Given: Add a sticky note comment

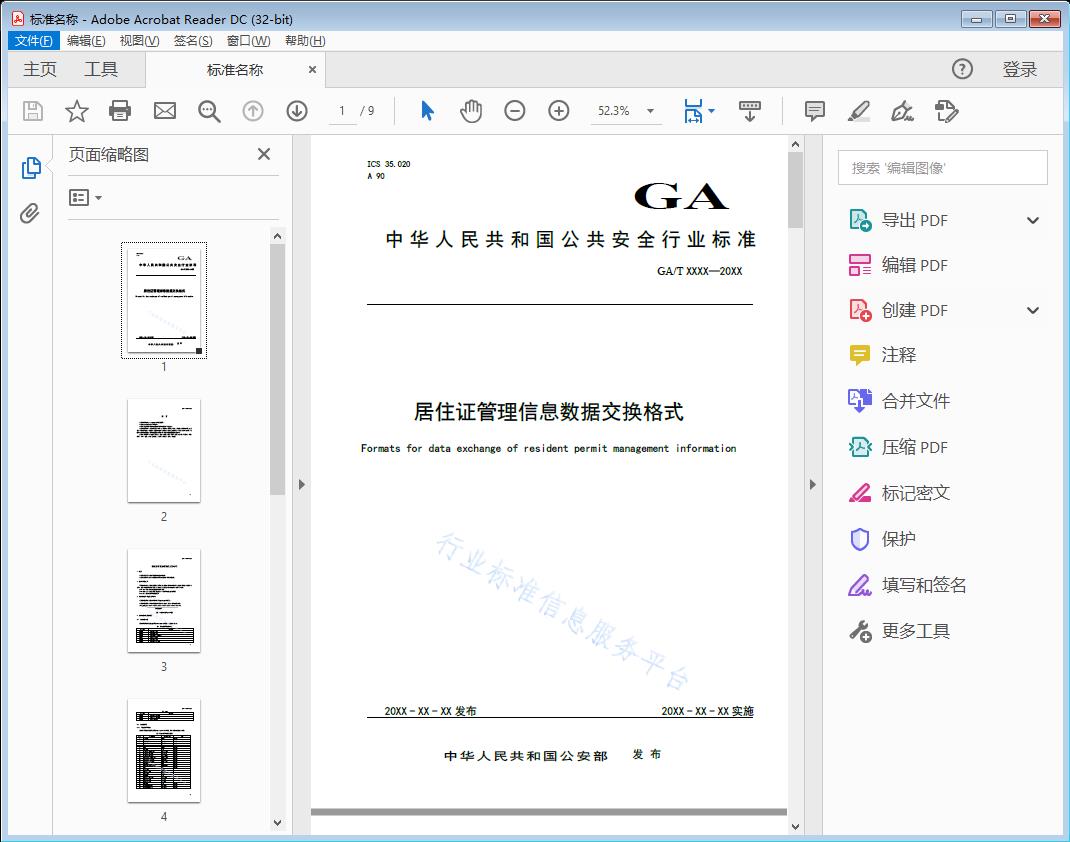Looking at the screenshot, I should click(x=815, y=111).
